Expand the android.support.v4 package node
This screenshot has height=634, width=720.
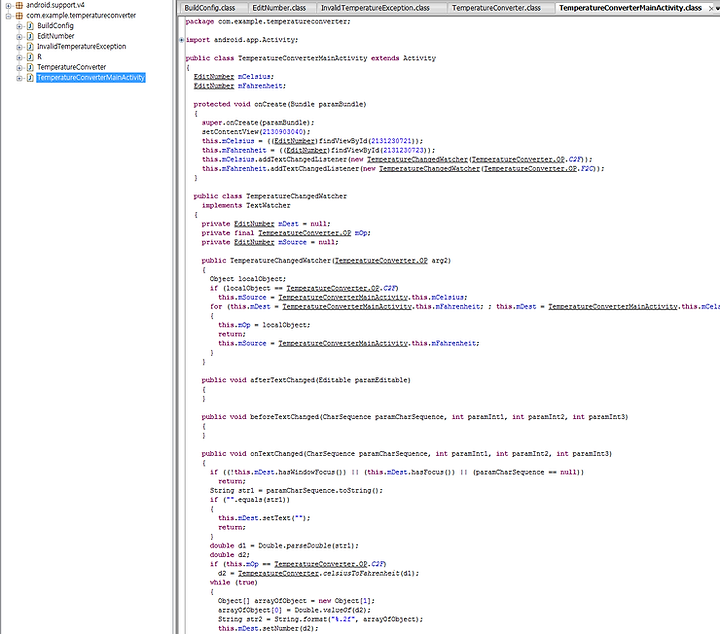tap(8, 6)
